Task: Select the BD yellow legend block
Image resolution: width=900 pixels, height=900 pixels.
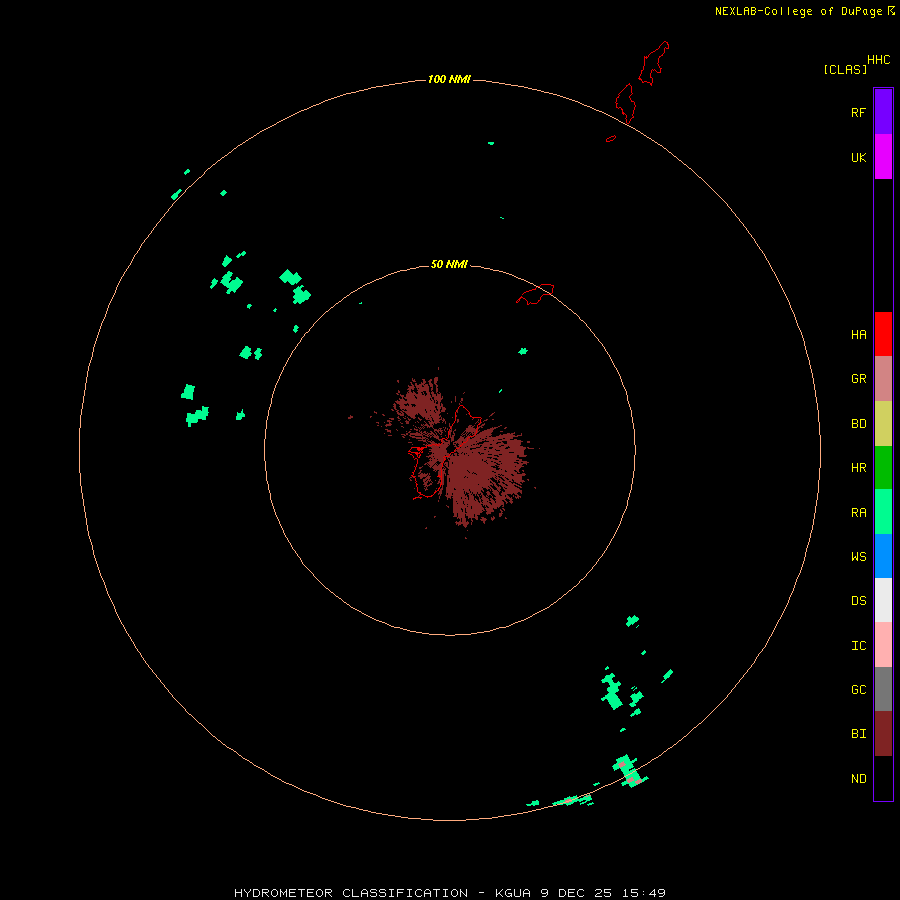Action: click(x=883, y=424)
